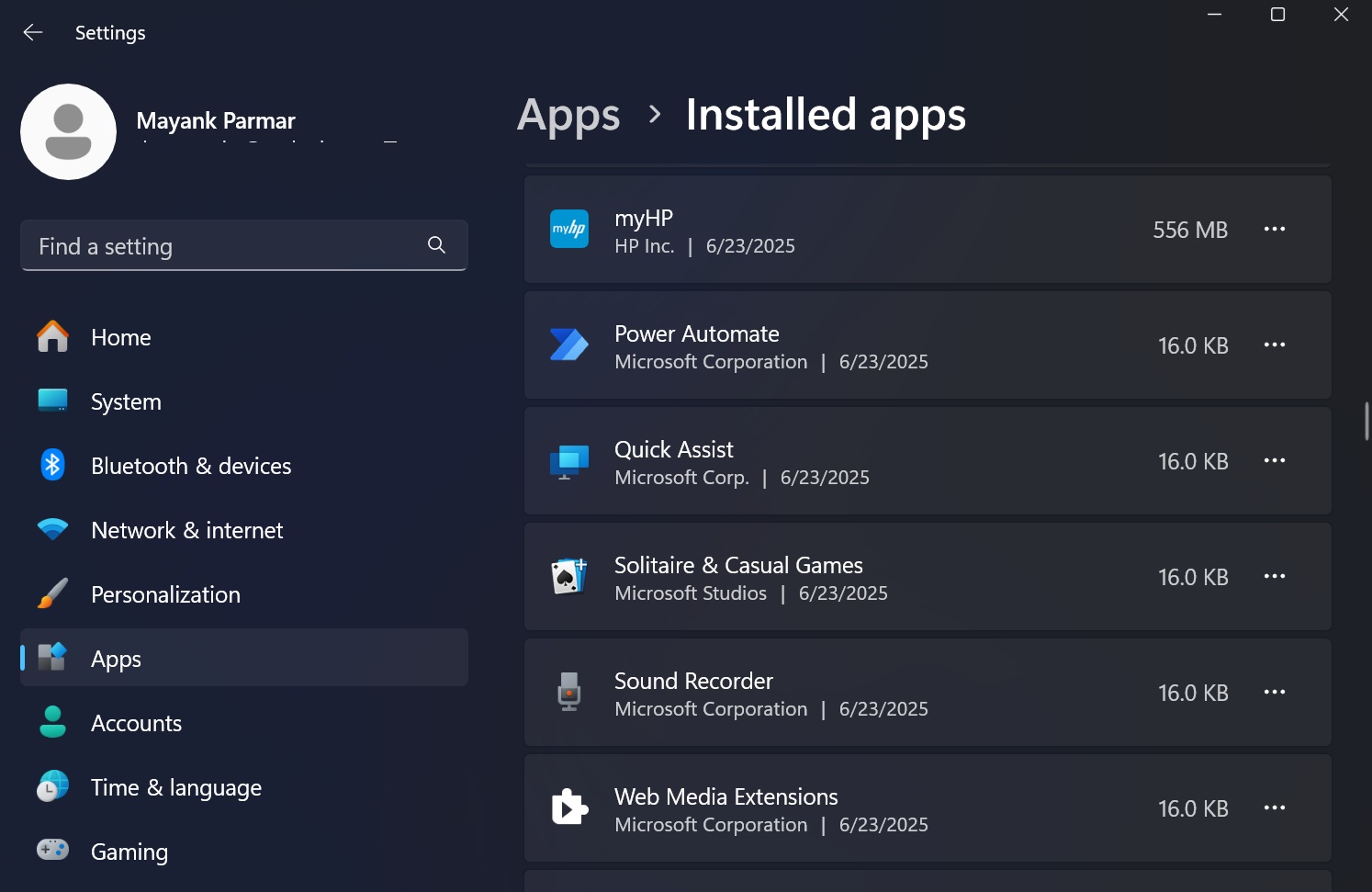Open more options for Power Automate

pos(1274,345)
